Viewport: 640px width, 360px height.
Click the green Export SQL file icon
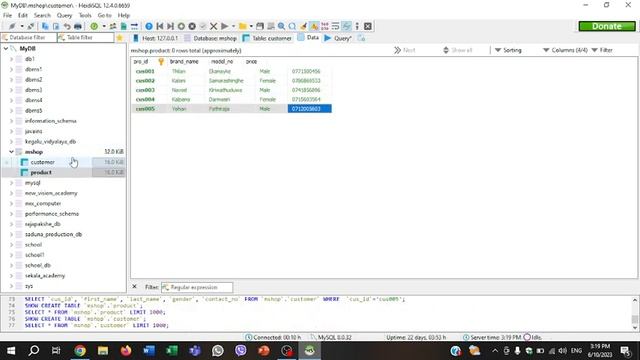[123, 26]
